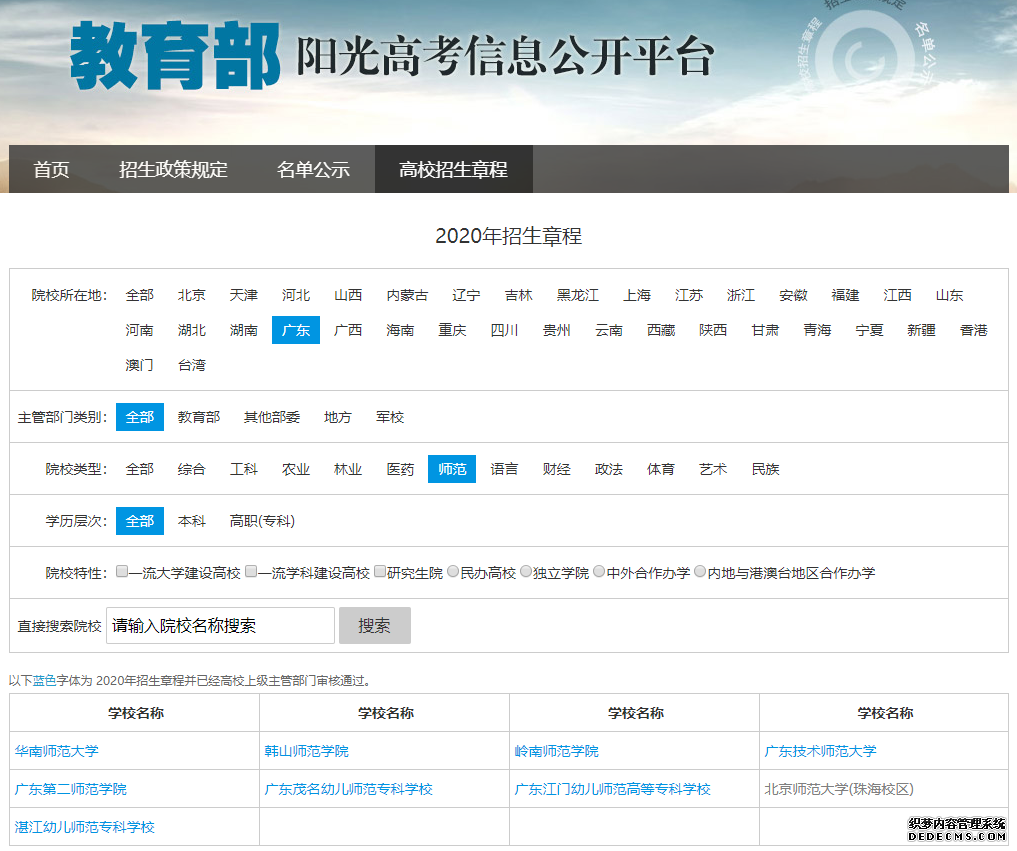Viewport: 1017px width, 851px height.
Task: Open the 名单公示 navigation tab
Action: [313, 169]
